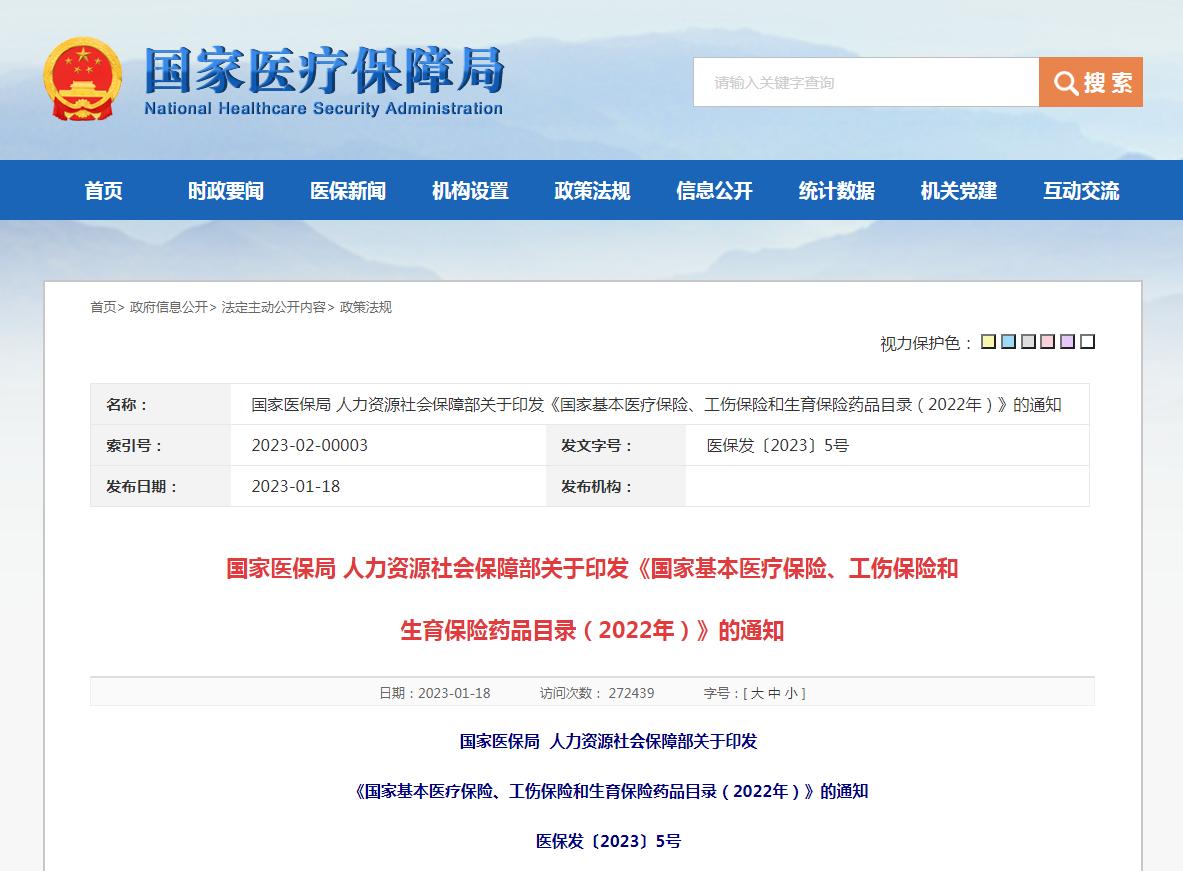Image resolution: width=1183 pixels, height=871 pixels.
Task: Select the pink eye-protection color swatch
Action: tap(1046, 342)
